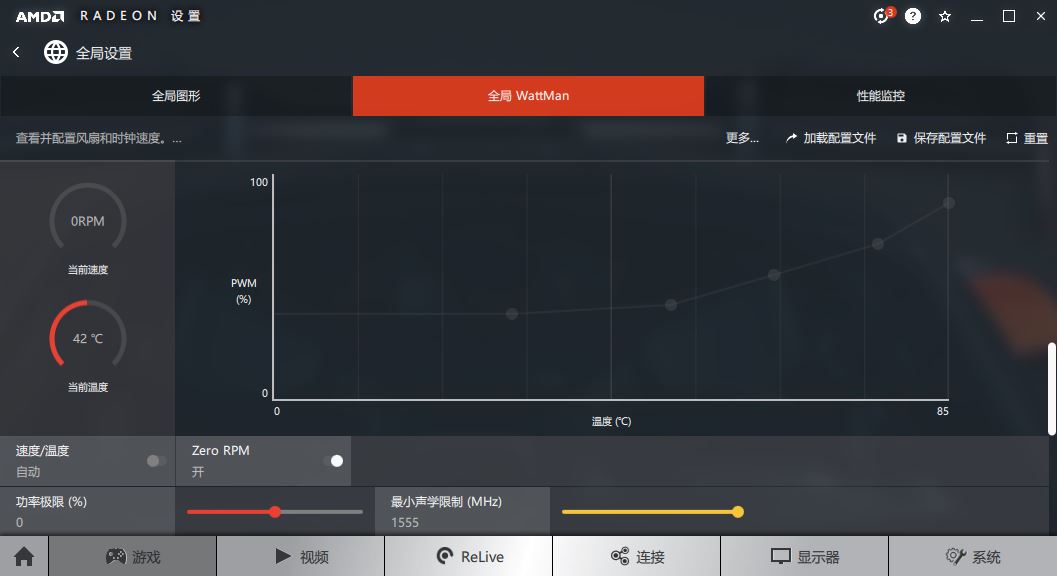
Task: Select the second fan curve point
Action: point(671,305)
